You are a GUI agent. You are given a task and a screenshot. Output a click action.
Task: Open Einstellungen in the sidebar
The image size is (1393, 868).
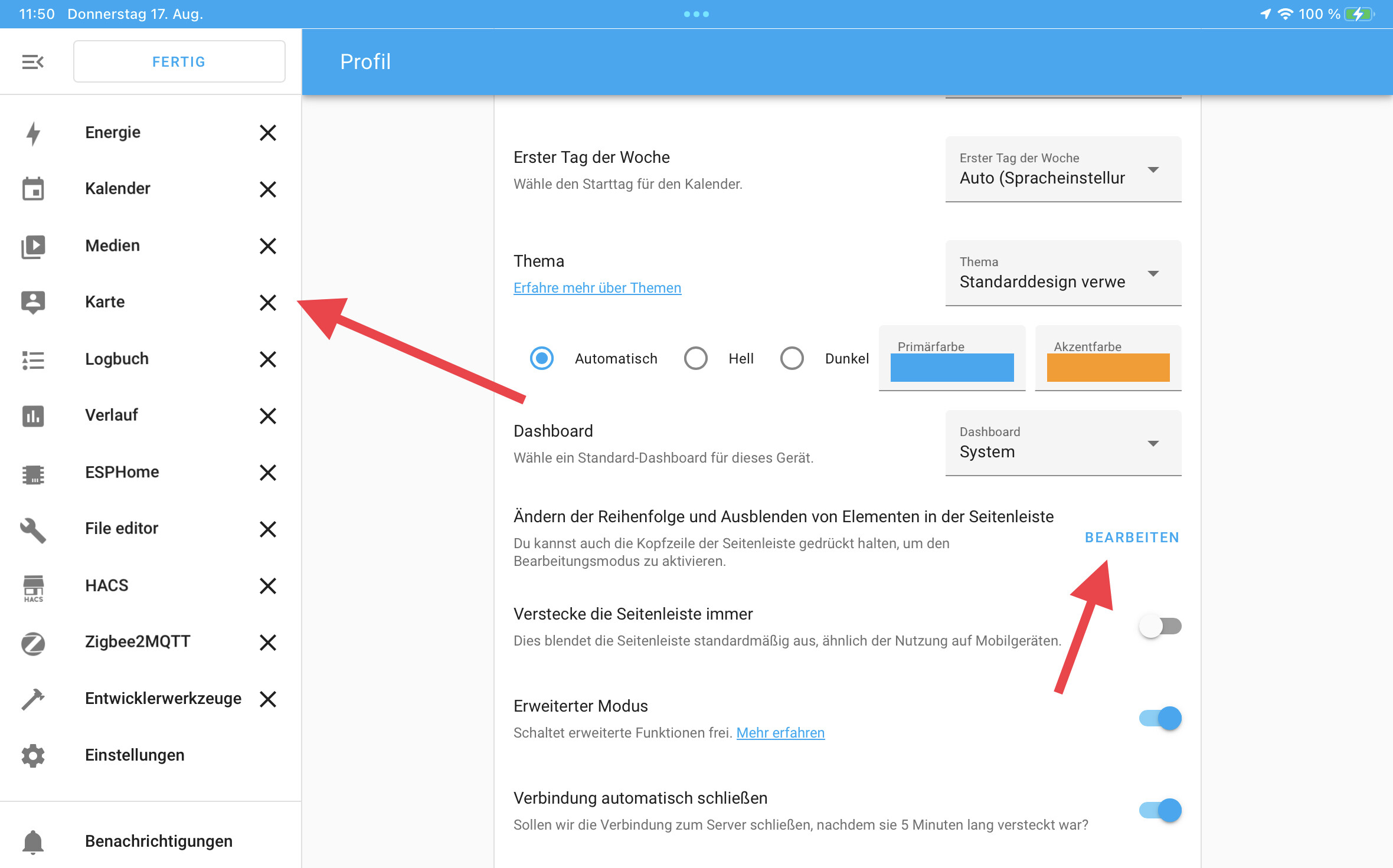[135, 755]
